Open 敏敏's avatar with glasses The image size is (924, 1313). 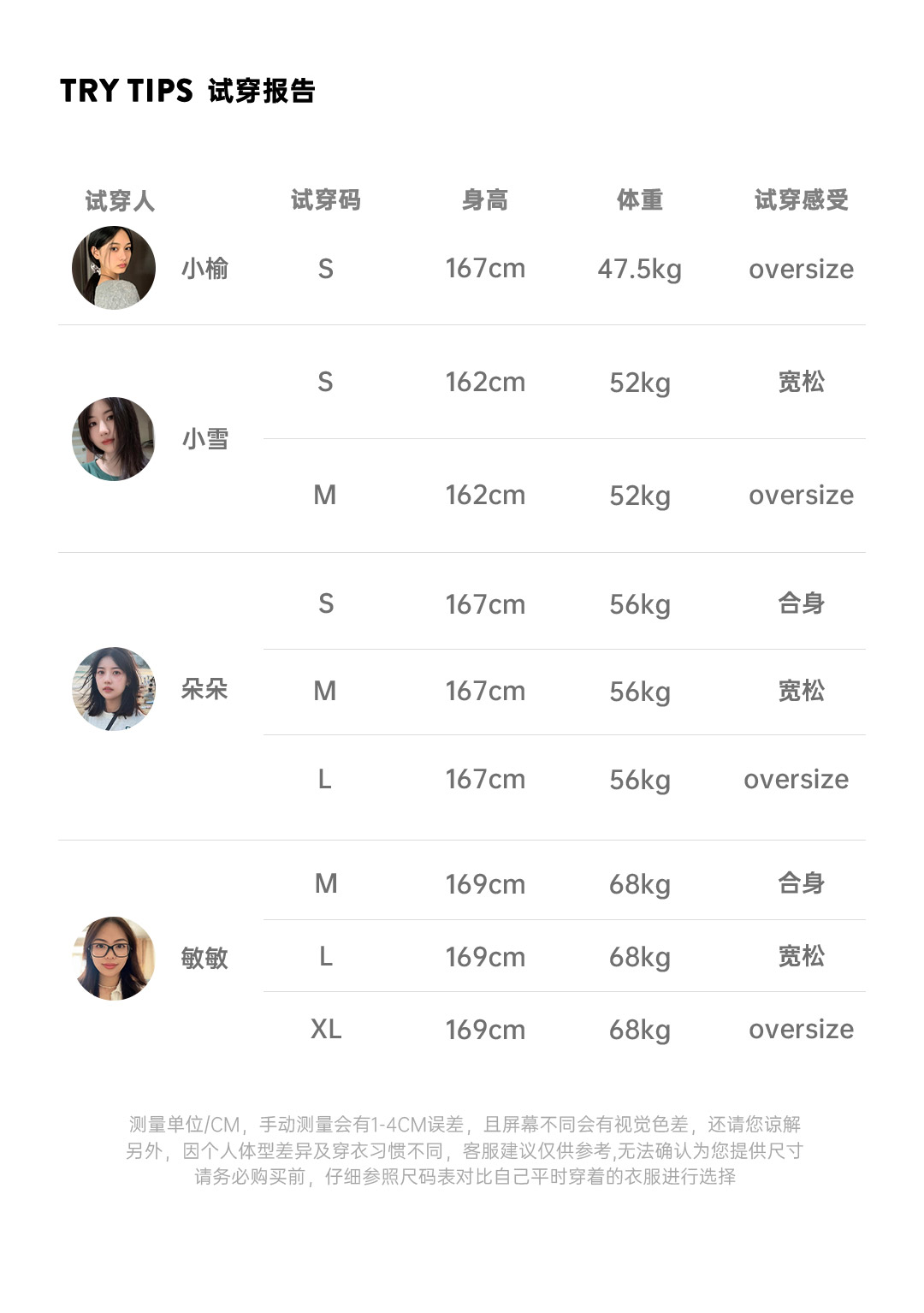tap(114, 959)
